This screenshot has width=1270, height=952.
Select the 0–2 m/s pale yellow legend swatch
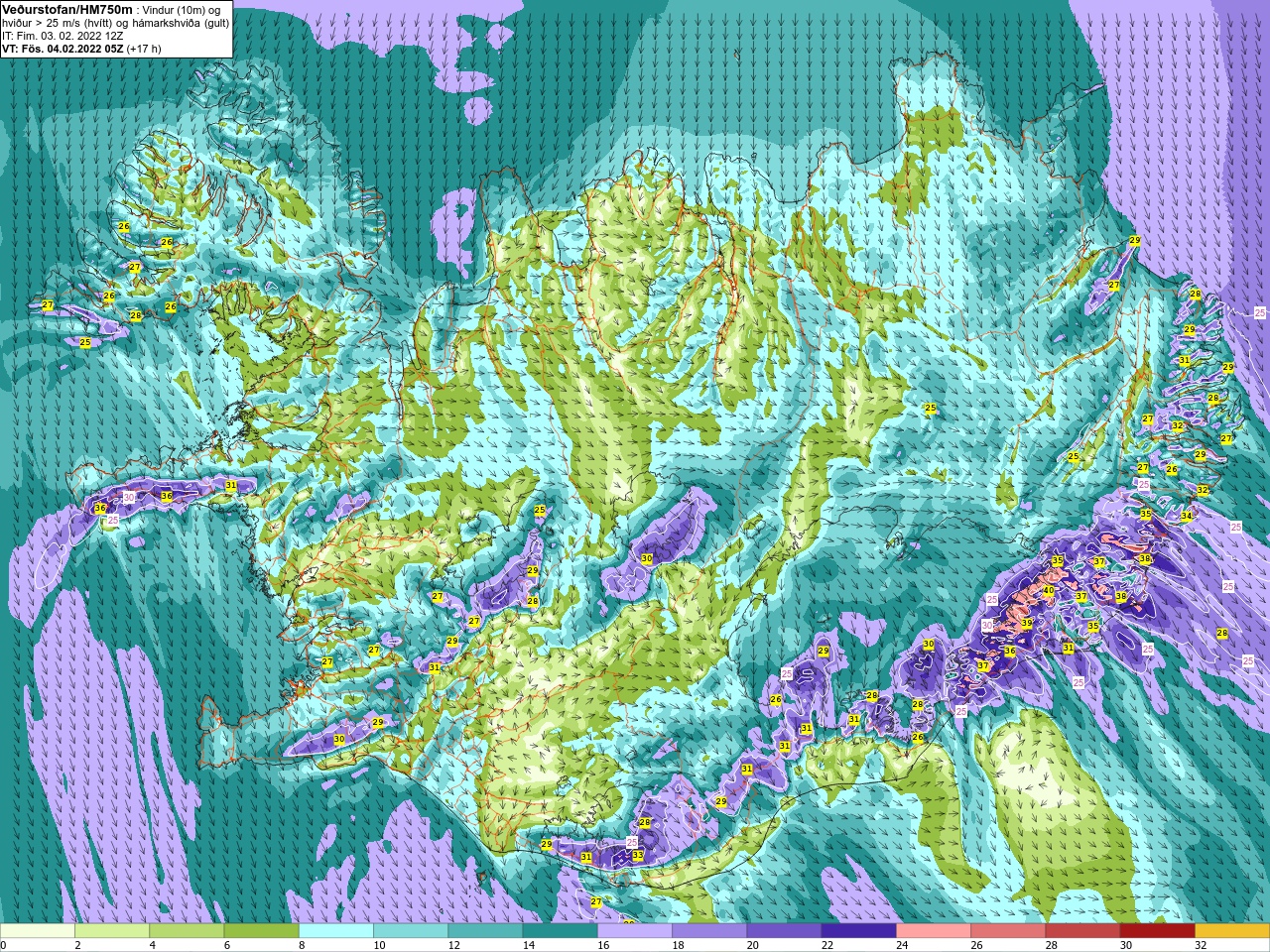pos(38,931)
